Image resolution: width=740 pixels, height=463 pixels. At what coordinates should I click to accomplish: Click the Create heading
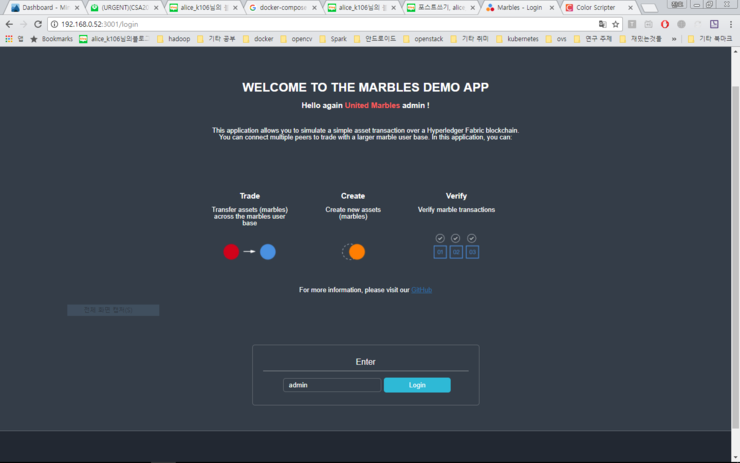(353, 196)
